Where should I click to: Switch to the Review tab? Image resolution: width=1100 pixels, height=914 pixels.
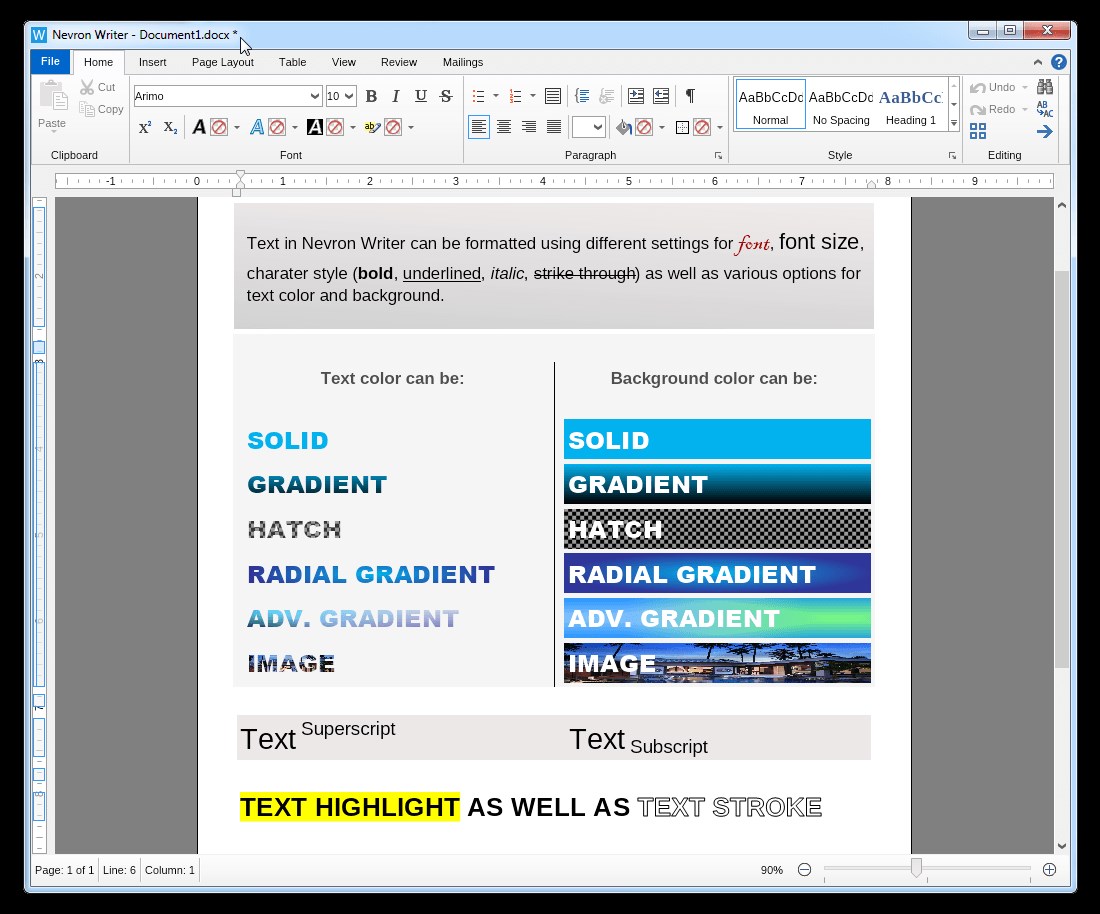point(399,62)
